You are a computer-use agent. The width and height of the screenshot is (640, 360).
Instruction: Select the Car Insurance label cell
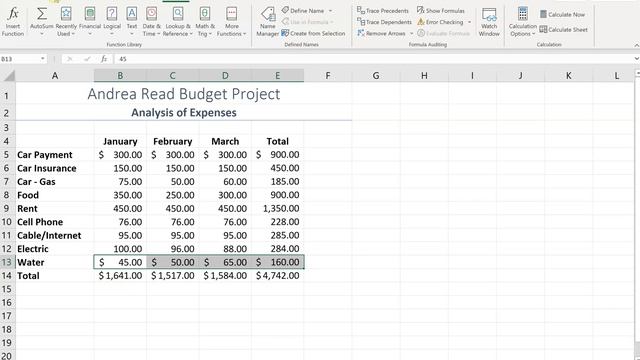click(x=55, y=168)
